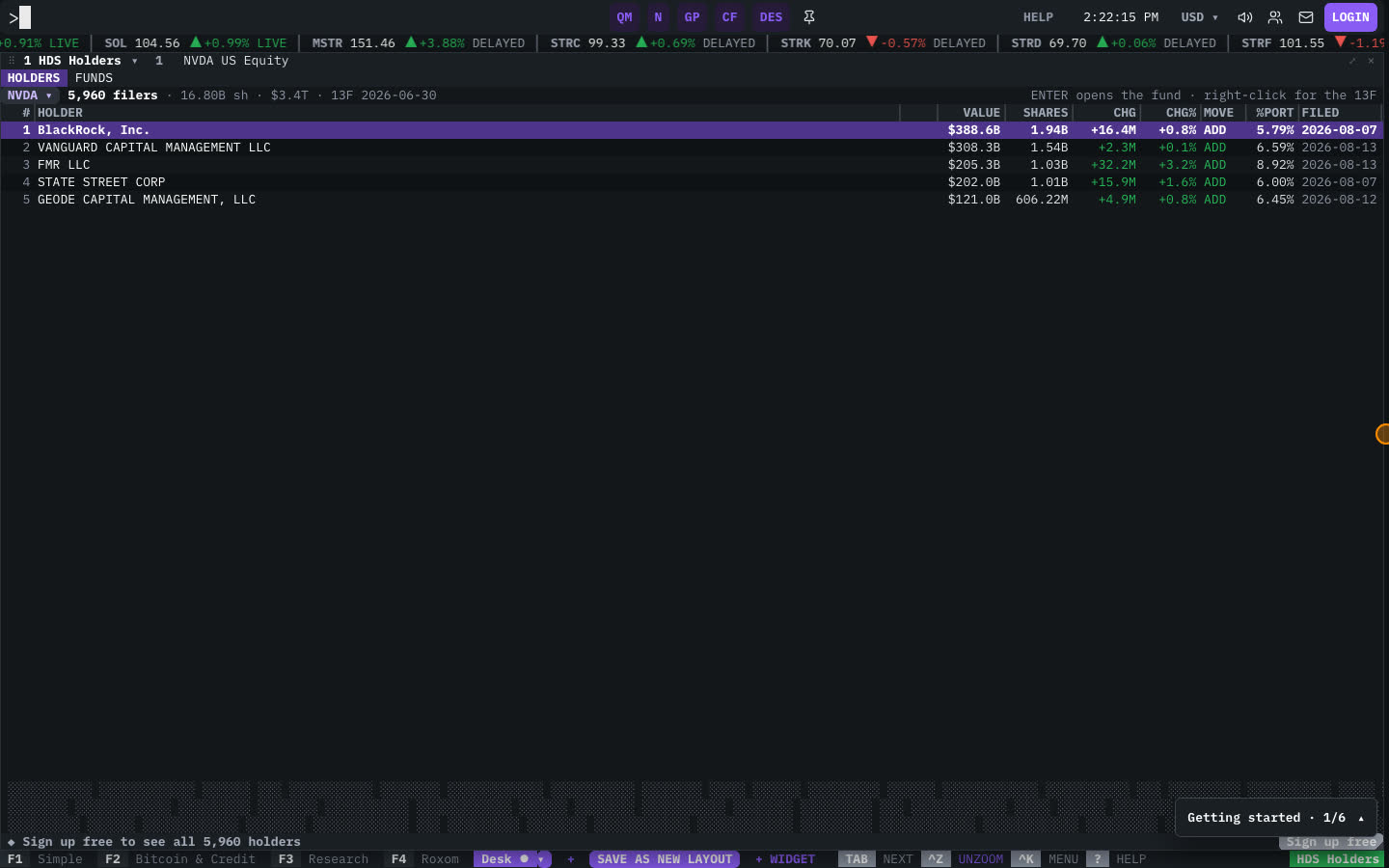
Task: Click the pin icon beside the DES shortcut
Action: [809, 17]
